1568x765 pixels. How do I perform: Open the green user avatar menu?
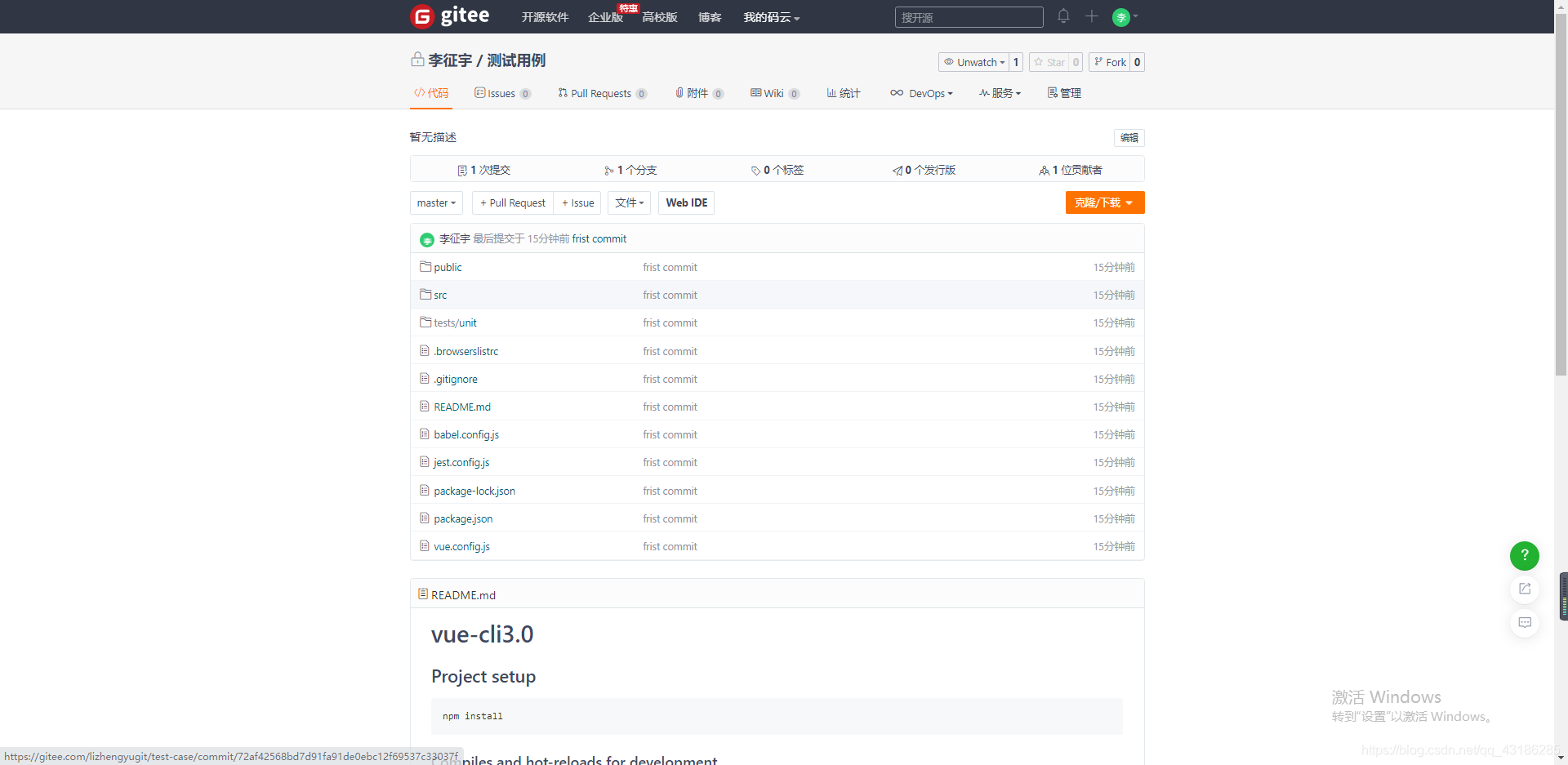point(1125,17)
